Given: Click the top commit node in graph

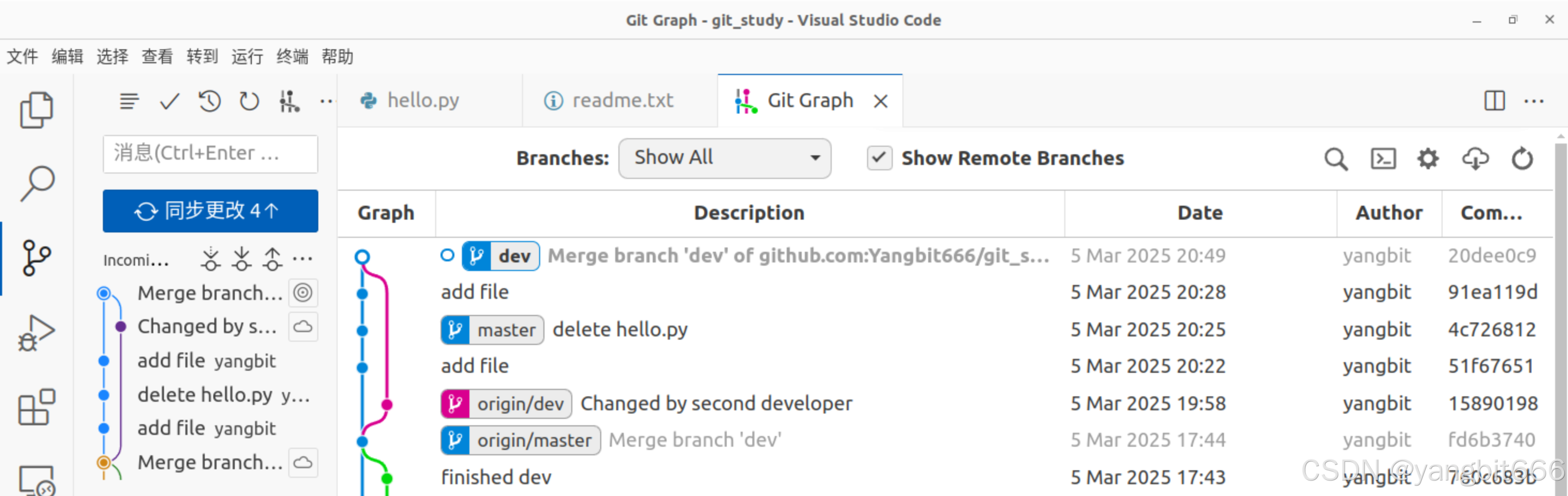Looking at the screenshot, I should pos(362,256).
